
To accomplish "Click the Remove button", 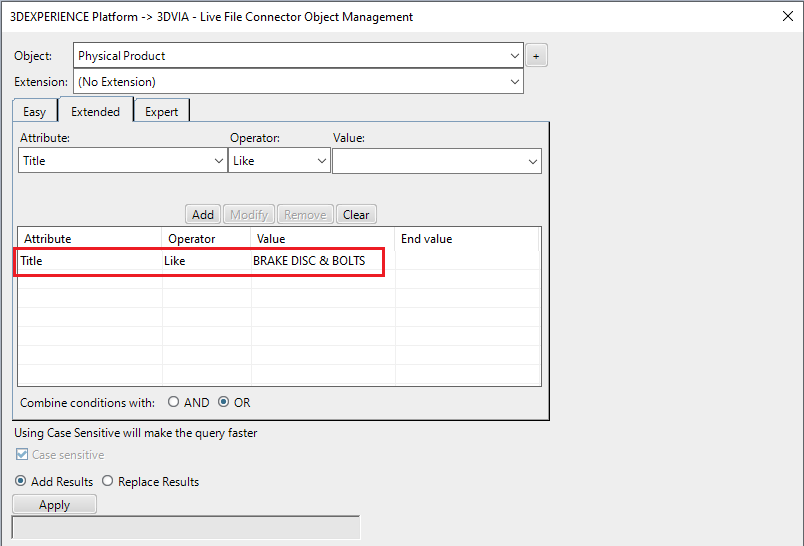I will click(305, 214).
